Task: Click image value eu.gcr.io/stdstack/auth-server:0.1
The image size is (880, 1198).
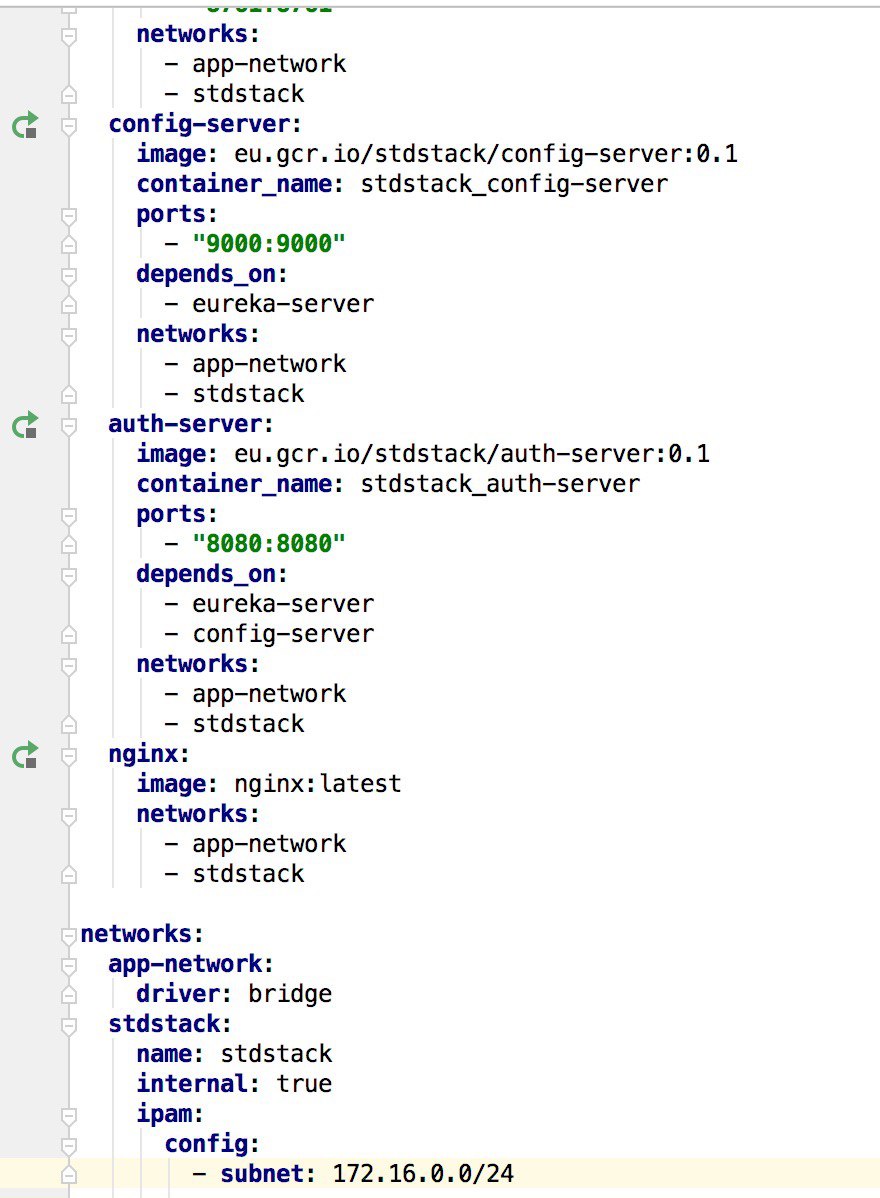Action: click(472, 454)
